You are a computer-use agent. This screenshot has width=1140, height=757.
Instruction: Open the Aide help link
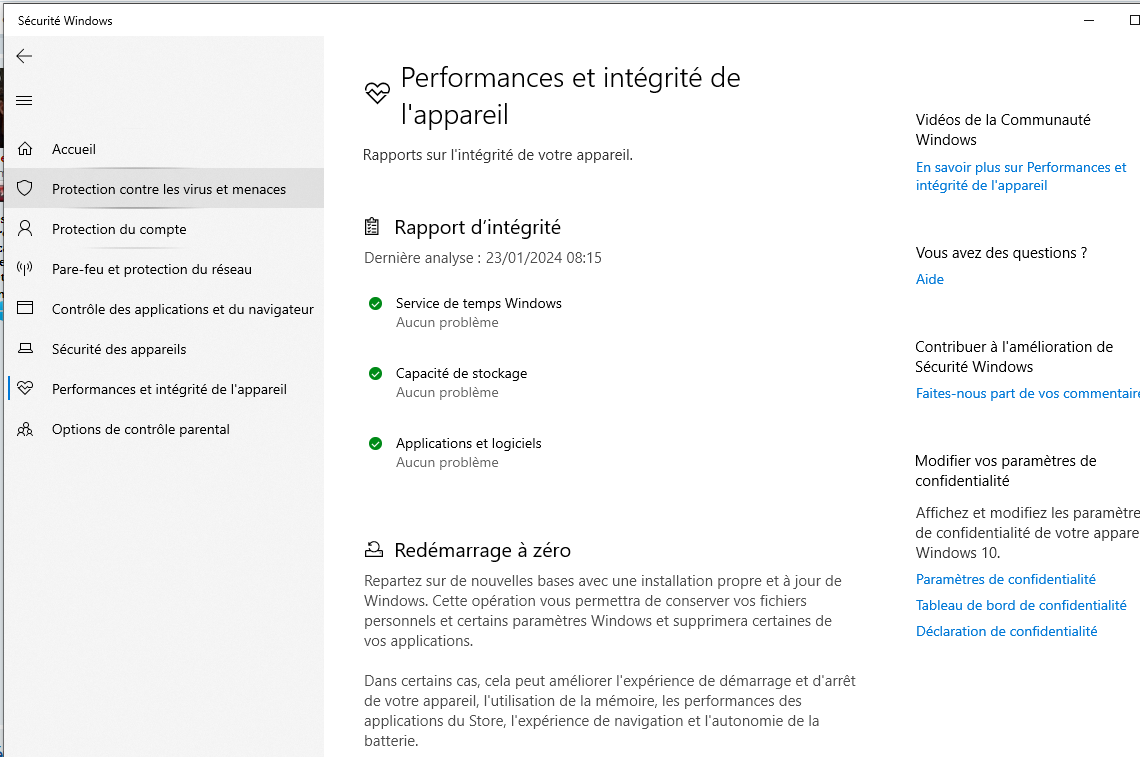(929, 279)
